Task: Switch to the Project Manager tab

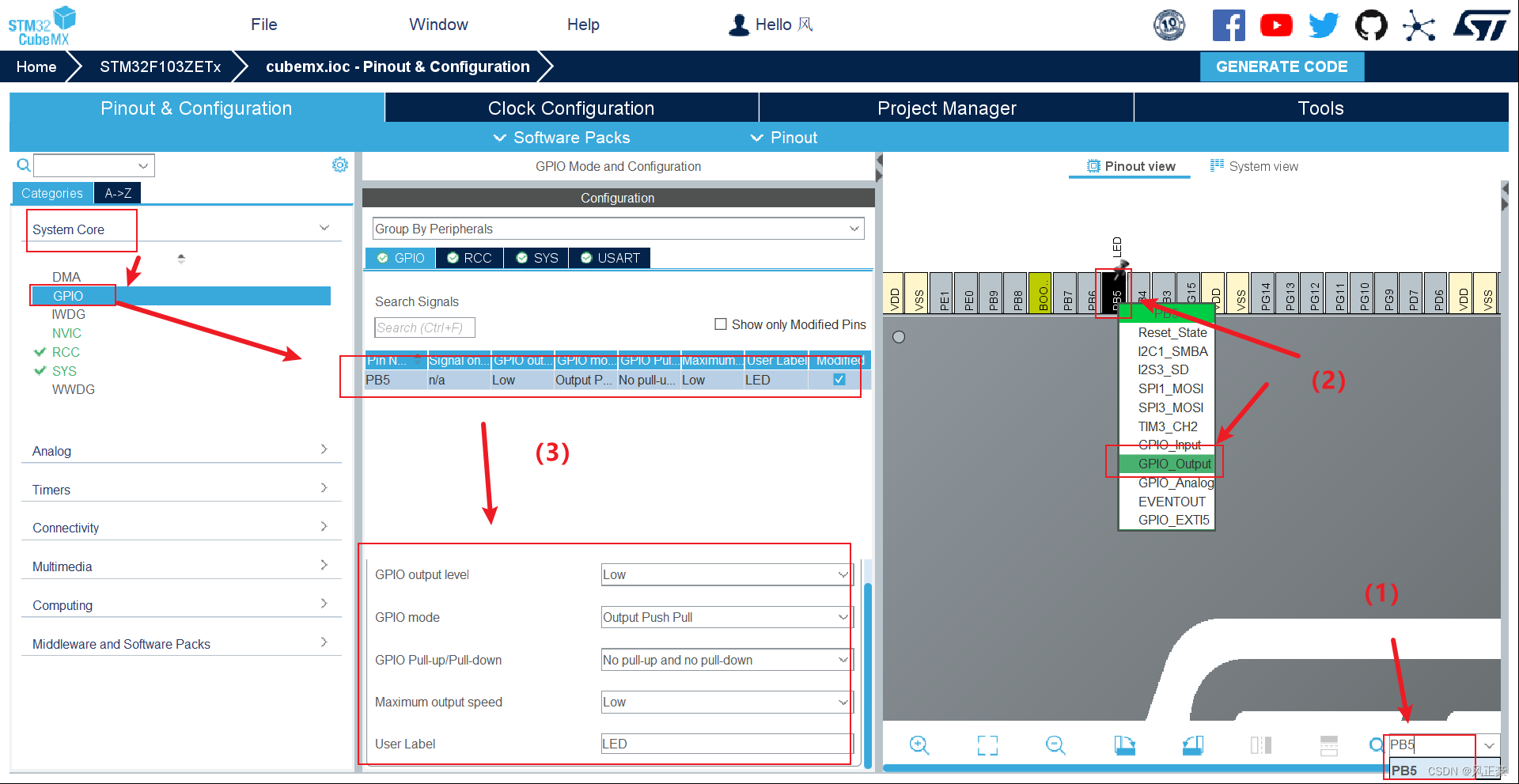Action: pyautogui.click(x=946, y=108)
